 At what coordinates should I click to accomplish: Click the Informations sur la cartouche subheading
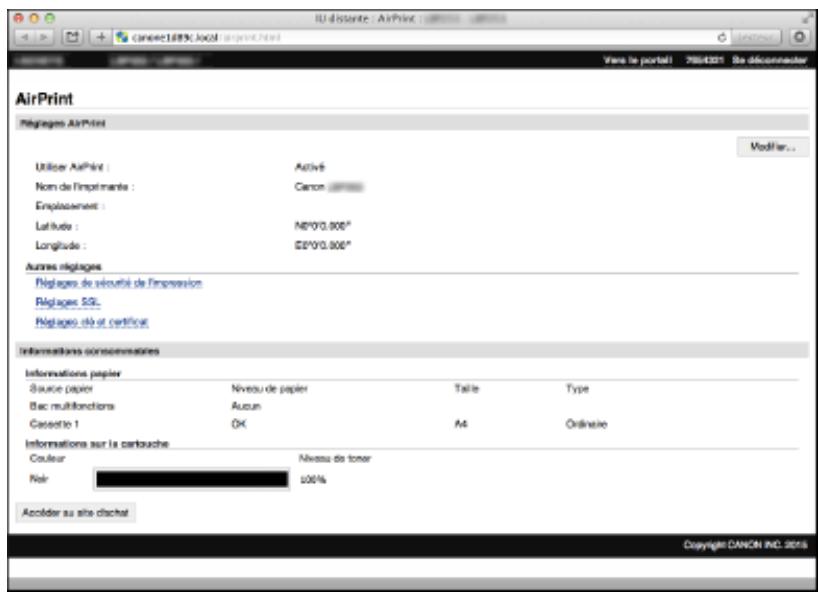pos(97,444)
